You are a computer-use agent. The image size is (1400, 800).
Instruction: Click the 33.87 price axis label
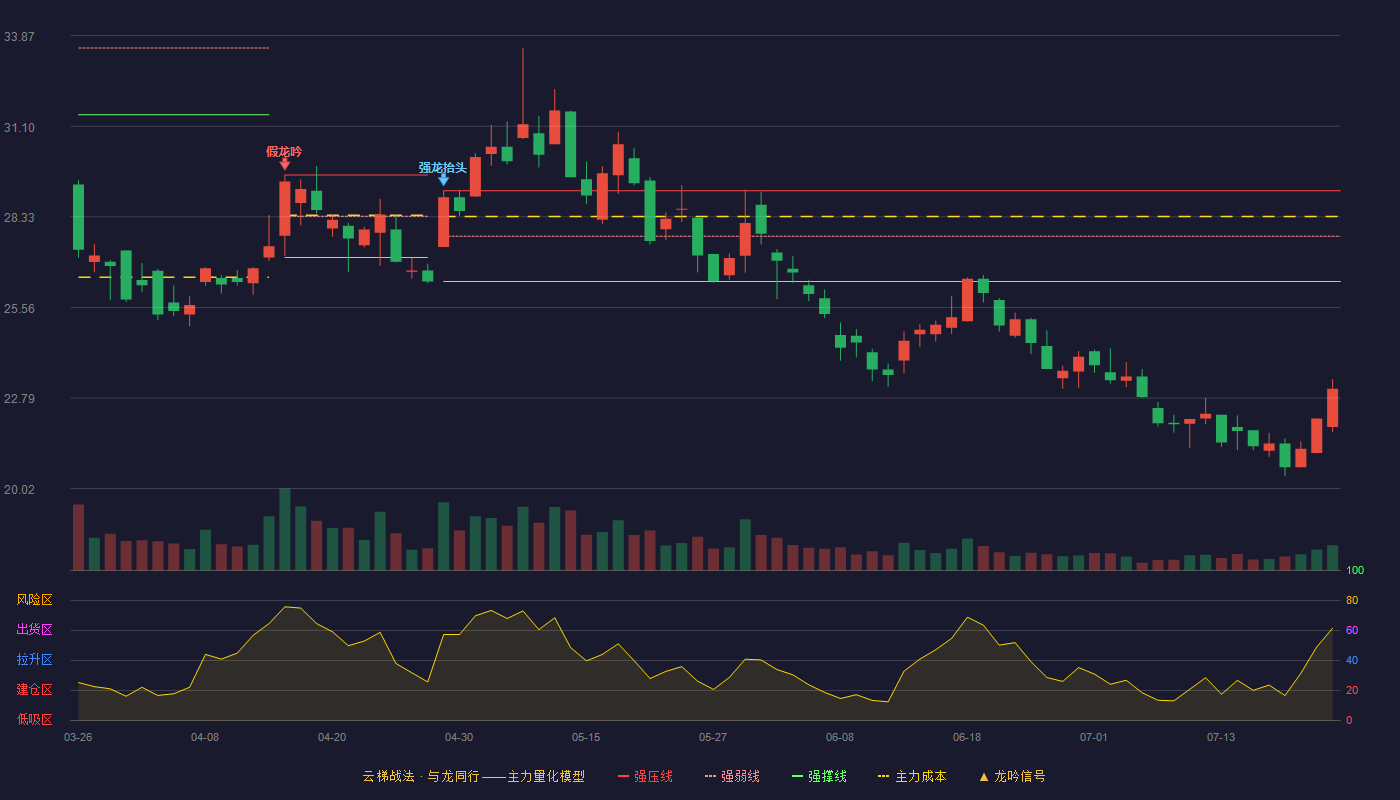click(19, 37)
